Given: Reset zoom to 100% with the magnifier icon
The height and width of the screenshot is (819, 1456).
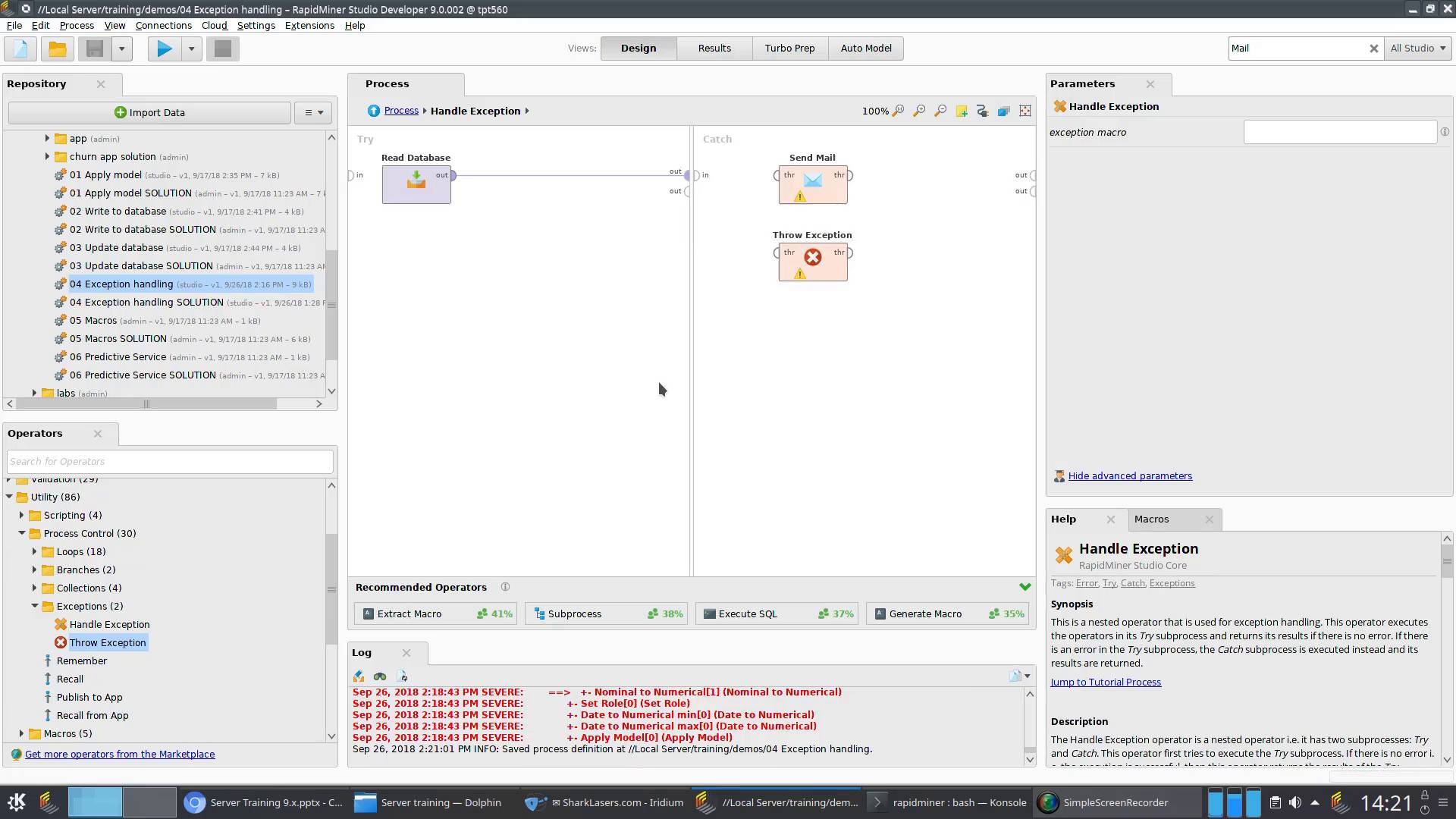Looking at the screenshot, I should [x=898, y=111].
